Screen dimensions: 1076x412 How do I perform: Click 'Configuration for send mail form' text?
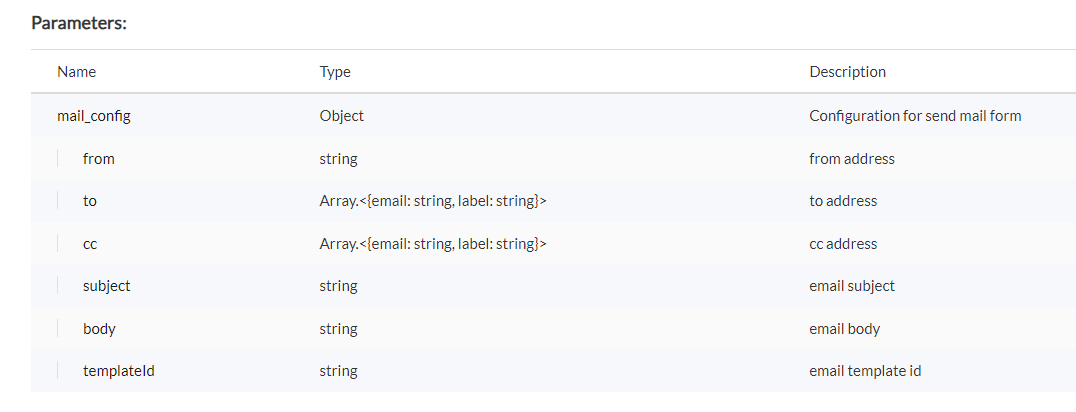pyautogui.click(x=915, y=116)
